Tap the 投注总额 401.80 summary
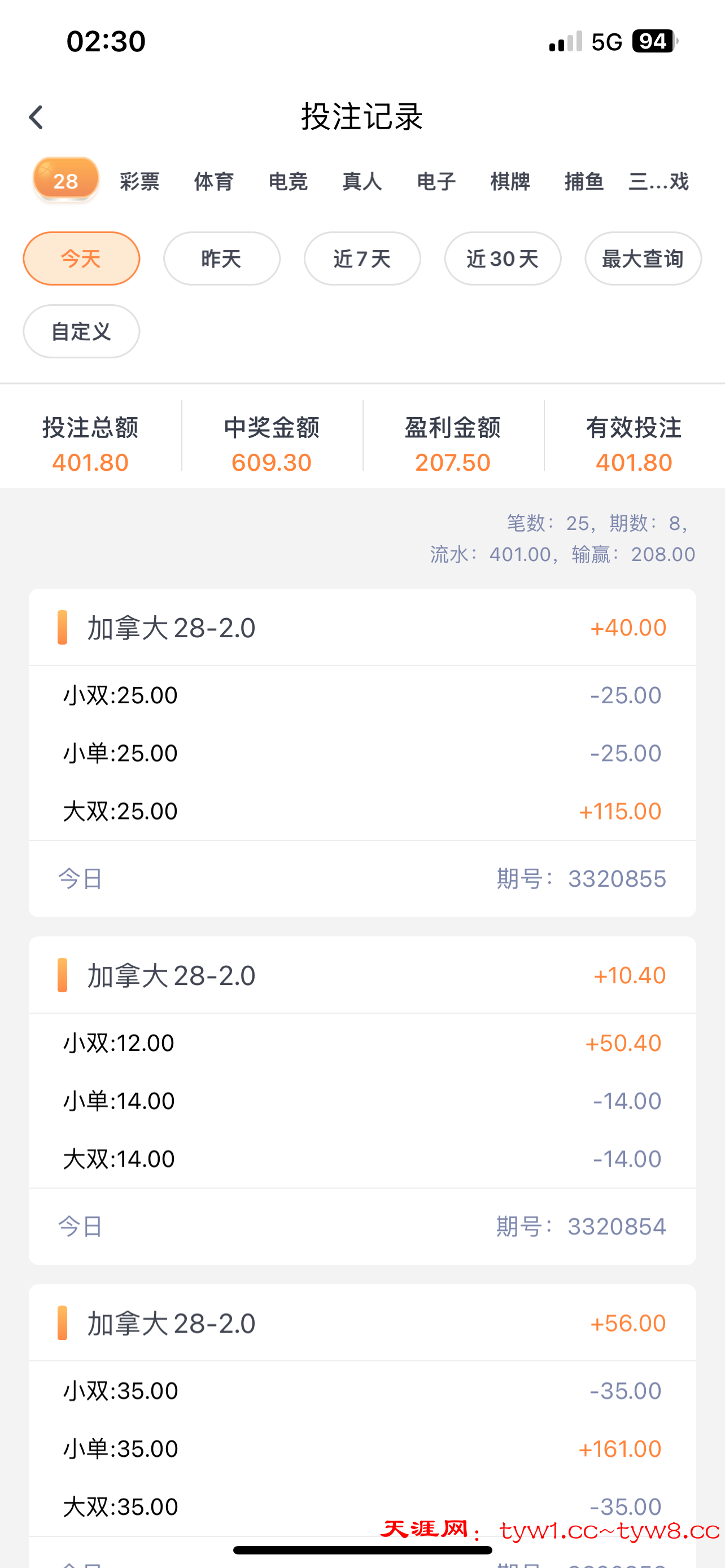The height and width of the screenshot is (1568, 725). click(x=90, y=445)
